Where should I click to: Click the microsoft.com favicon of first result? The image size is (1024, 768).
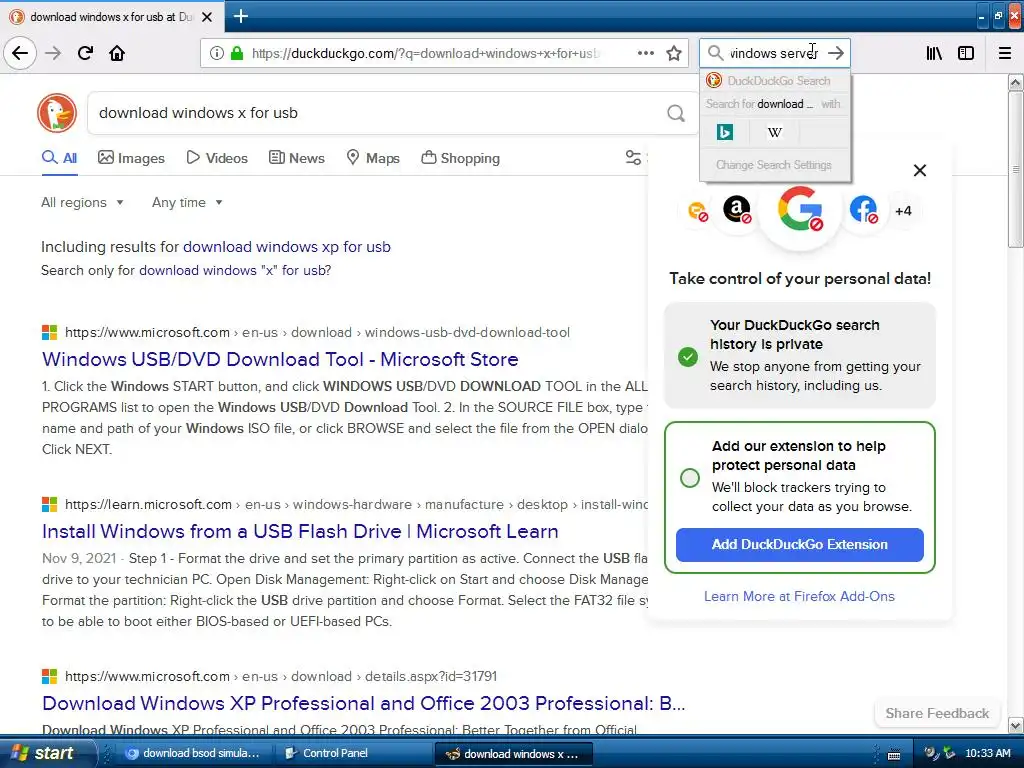coord(50,332)
